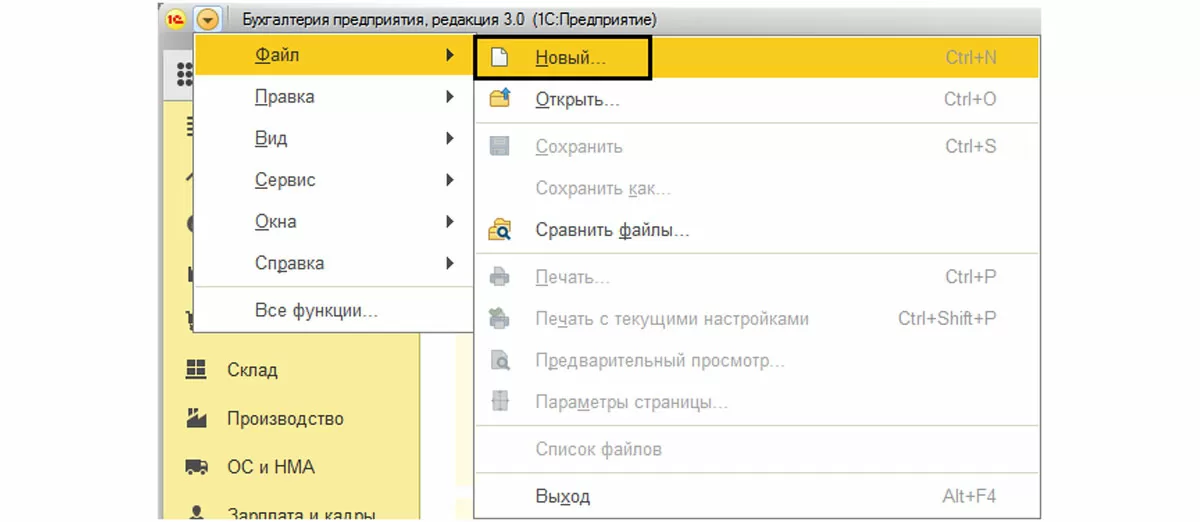
Task: Click the Зарплата и кадры person icon
Action: [x=196, y=513]
